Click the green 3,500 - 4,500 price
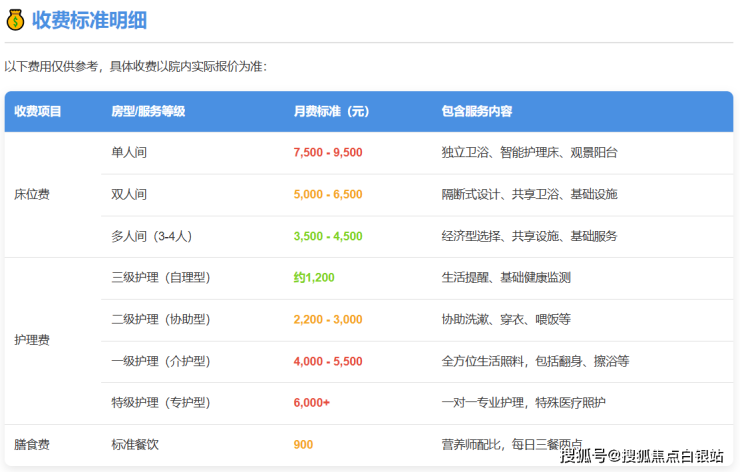The image size is (740, 472). pos(328,236)
